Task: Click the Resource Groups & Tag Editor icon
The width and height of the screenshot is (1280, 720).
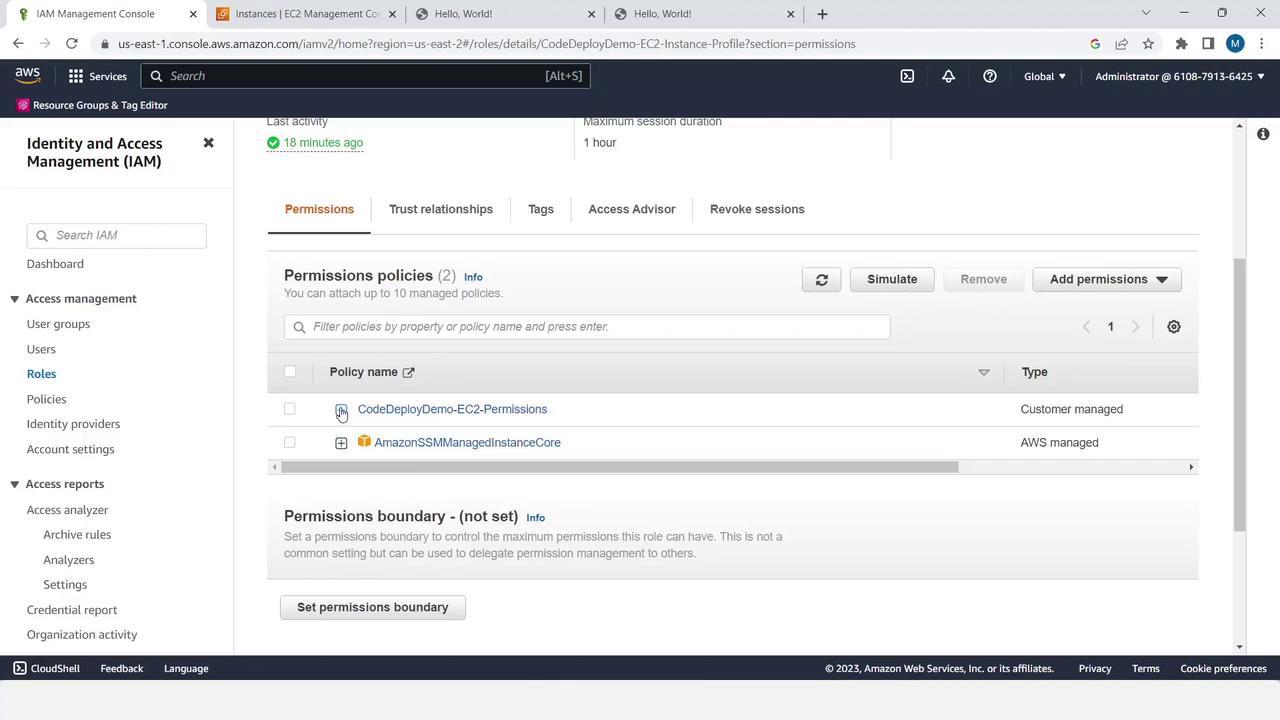Action: 22,105
